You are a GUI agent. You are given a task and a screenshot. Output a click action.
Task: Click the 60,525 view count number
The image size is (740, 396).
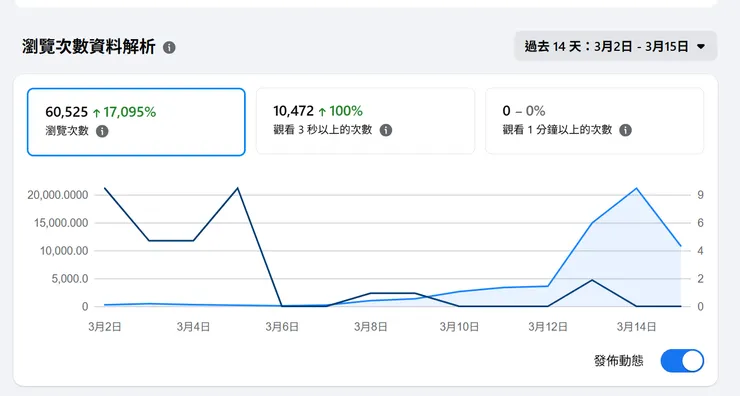[x=67, y=112]
